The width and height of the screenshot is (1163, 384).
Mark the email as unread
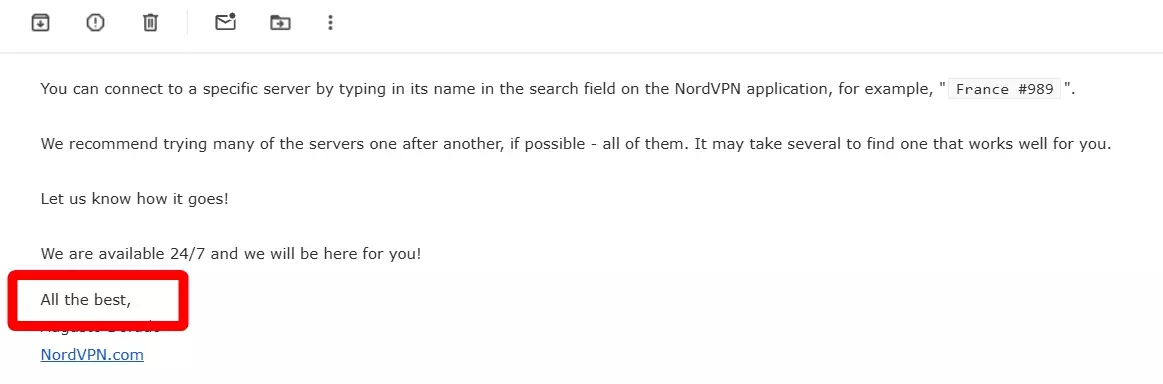[x=225, y=22]
